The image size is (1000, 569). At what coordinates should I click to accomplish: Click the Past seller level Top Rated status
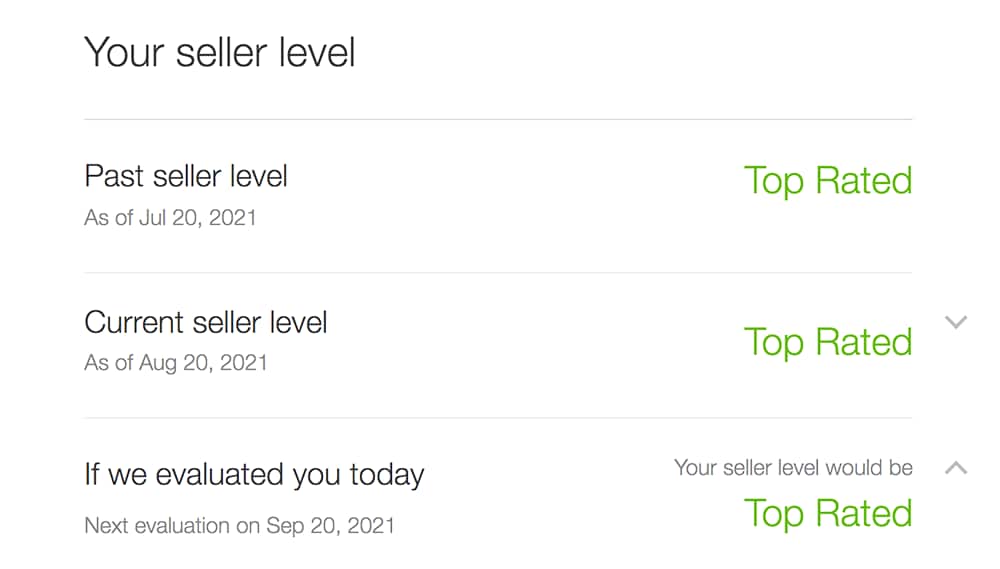[x=828, y=181]
